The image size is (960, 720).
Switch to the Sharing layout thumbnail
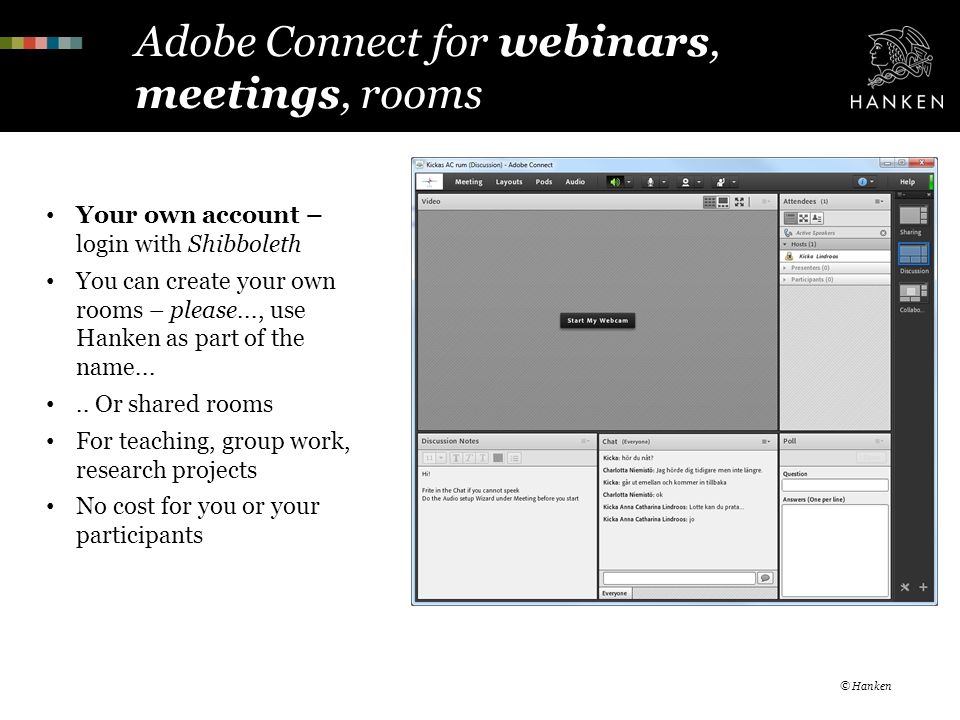913,216
